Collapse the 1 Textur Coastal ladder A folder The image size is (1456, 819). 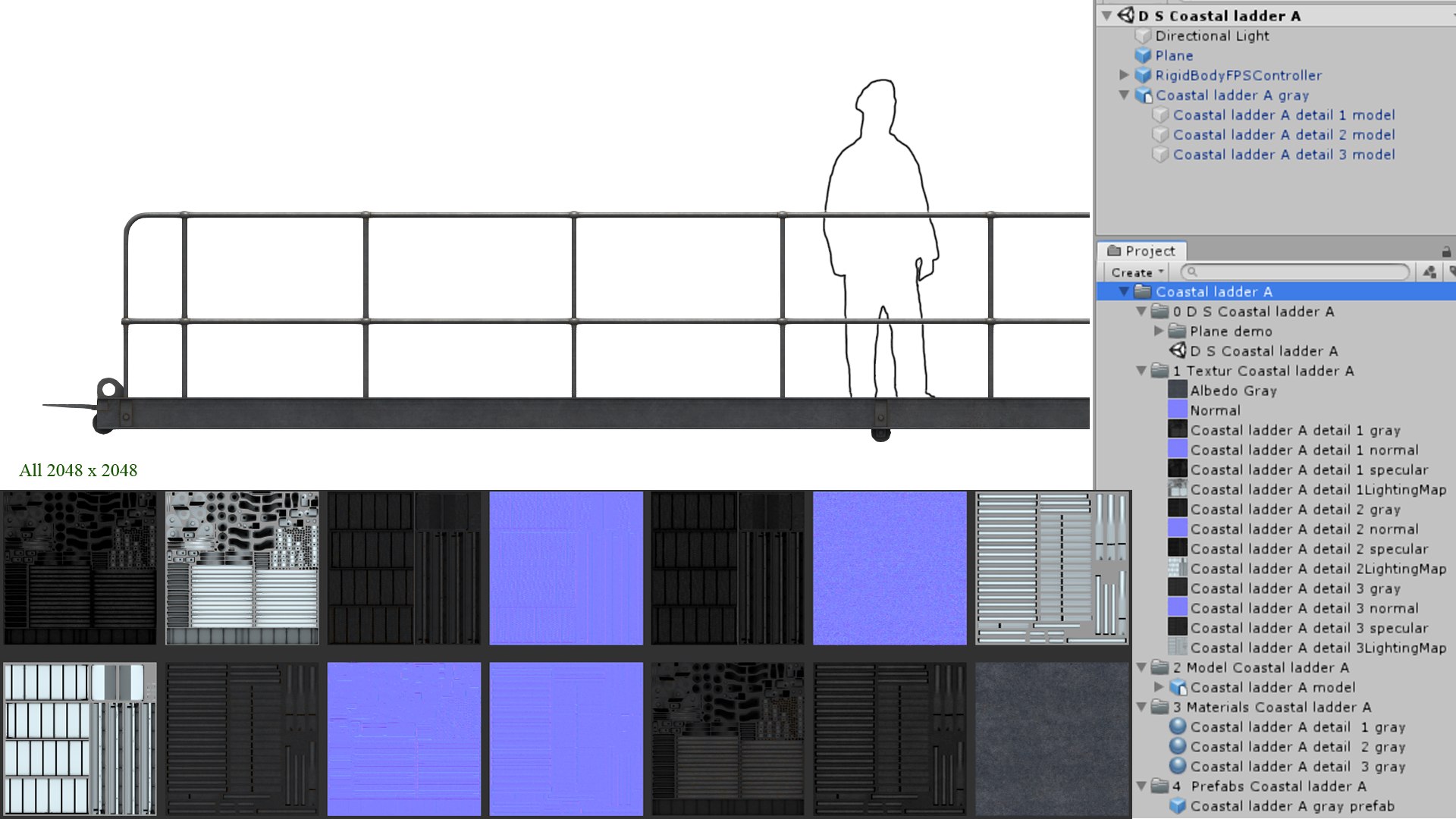(1141, 371)
